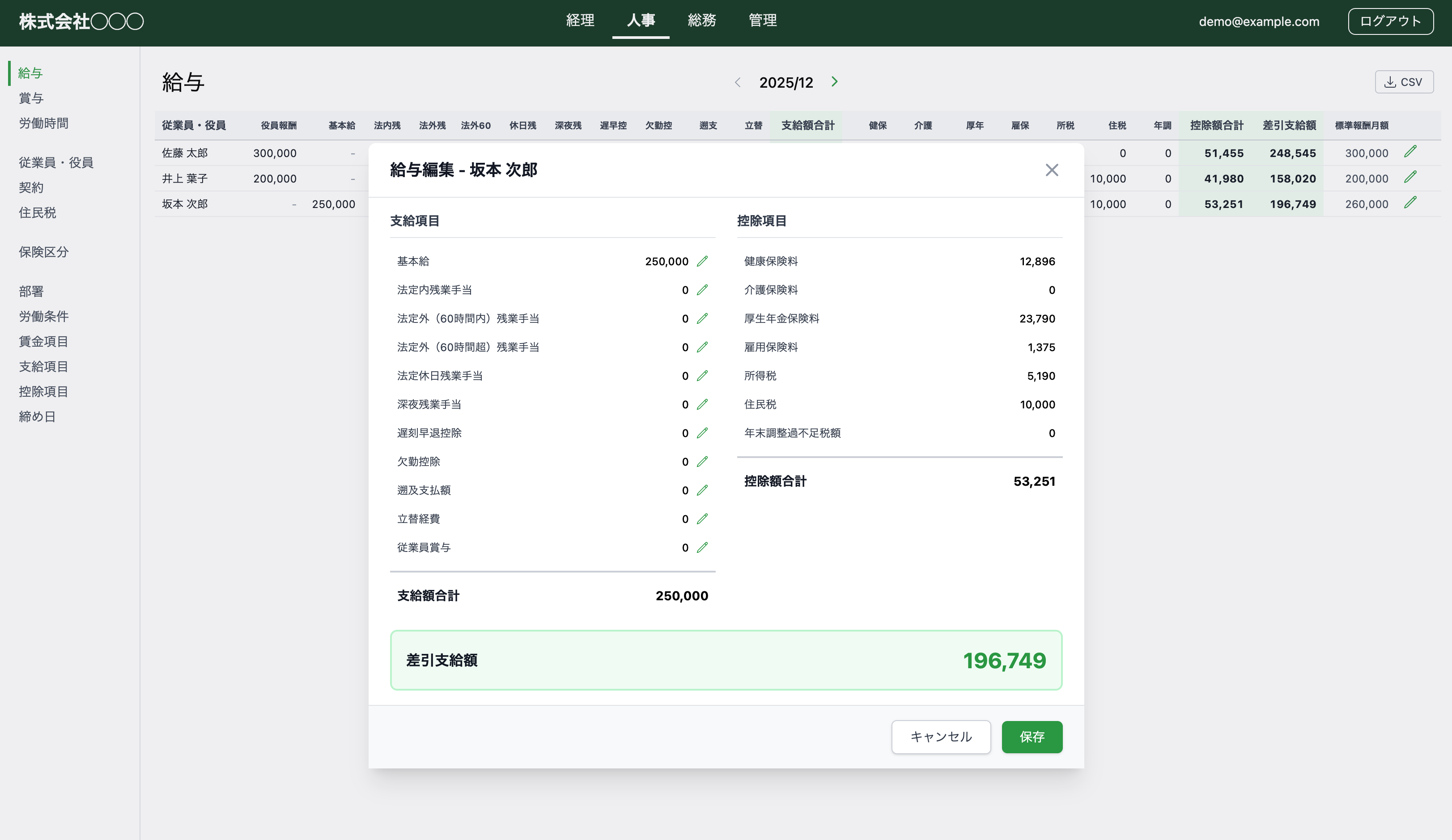Edit 立替経費 using the pencil icon
Image resolution: width=1452 pixels, height=840 pixels.
tap(702, 518)
